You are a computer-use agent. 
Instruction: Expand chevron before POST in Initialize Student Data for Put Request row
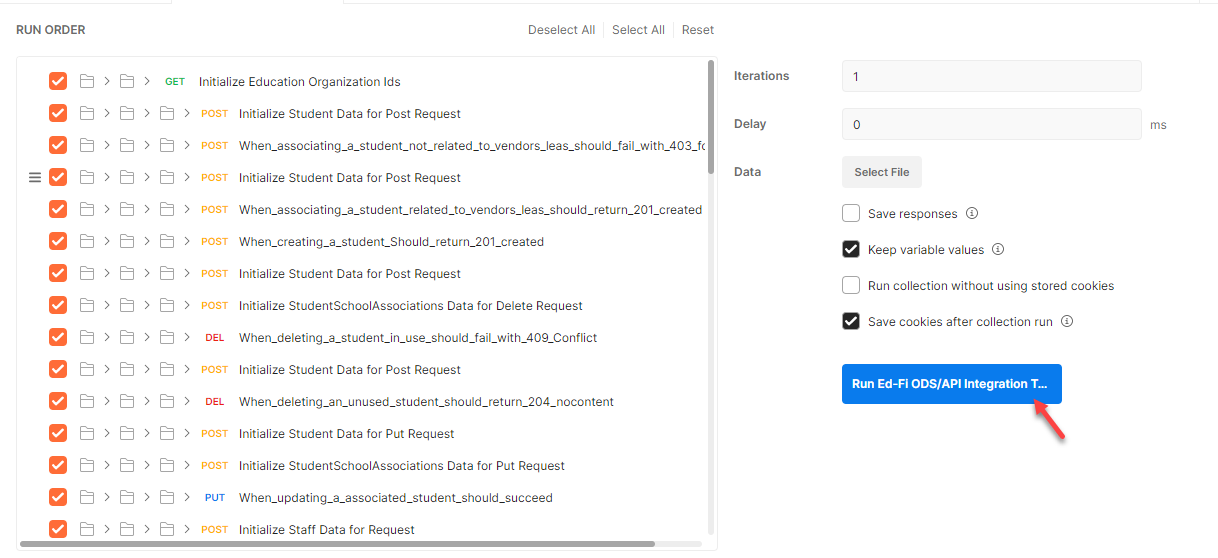coord(187,434)
